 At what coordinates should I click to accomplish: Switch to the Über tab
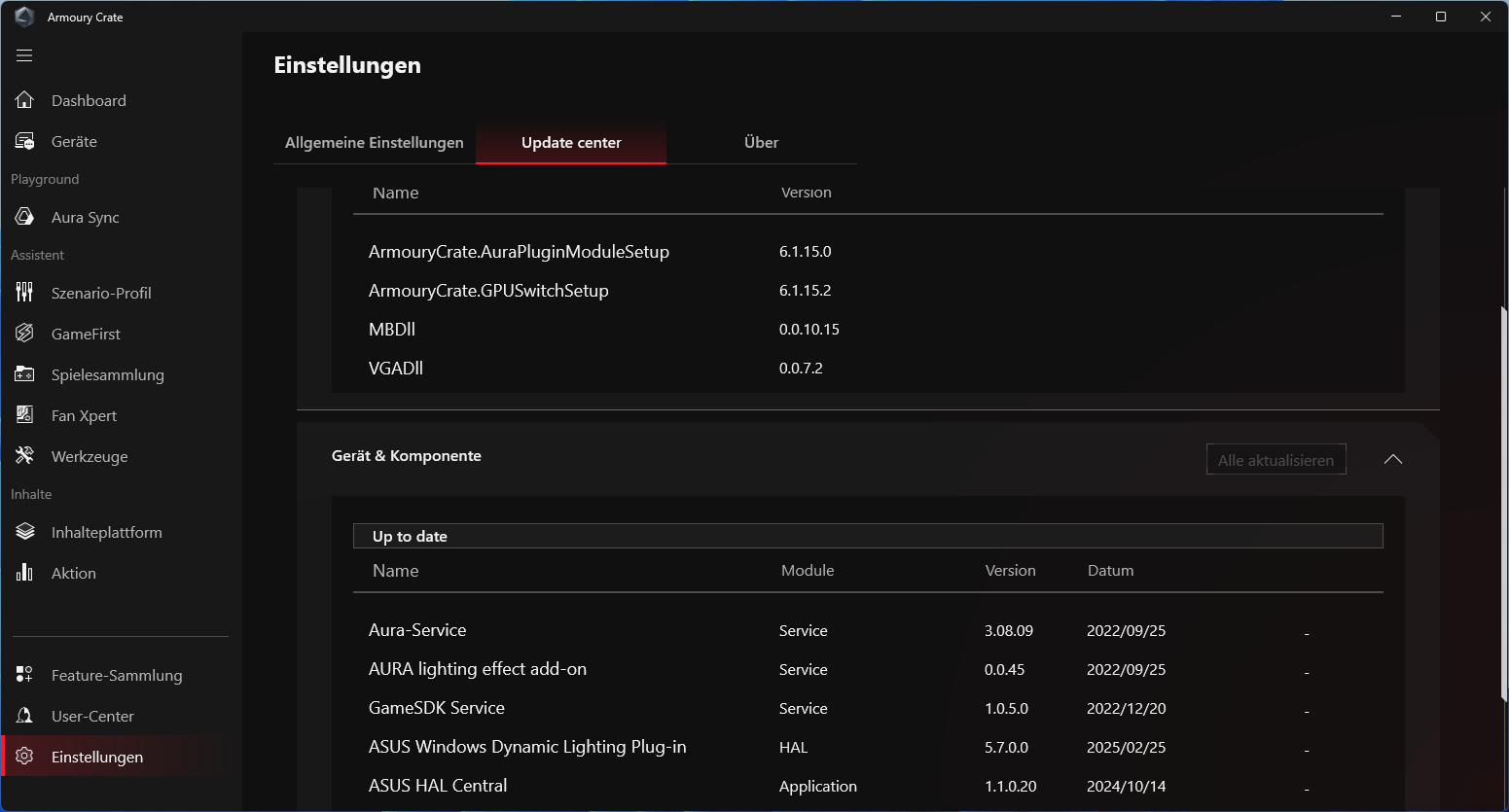click(761, 143)
